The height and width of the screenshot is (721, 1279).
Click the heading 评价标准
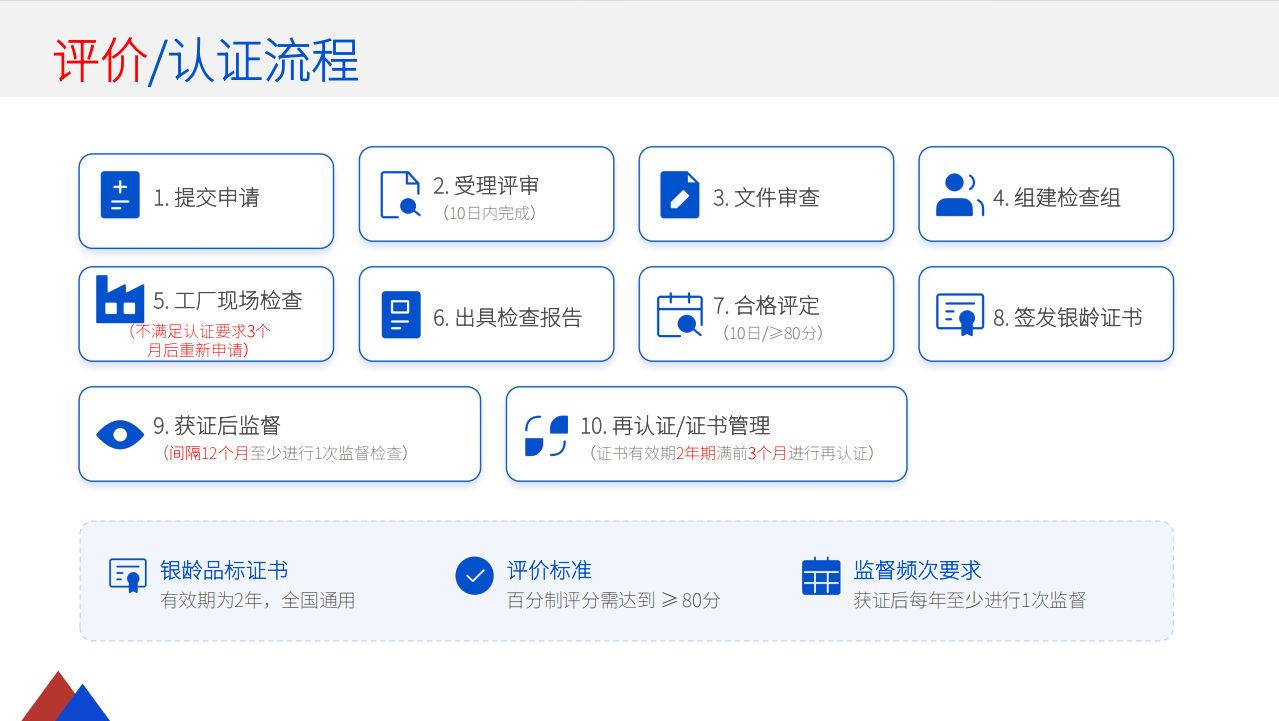pyautogui.click(x=549, y=570)
